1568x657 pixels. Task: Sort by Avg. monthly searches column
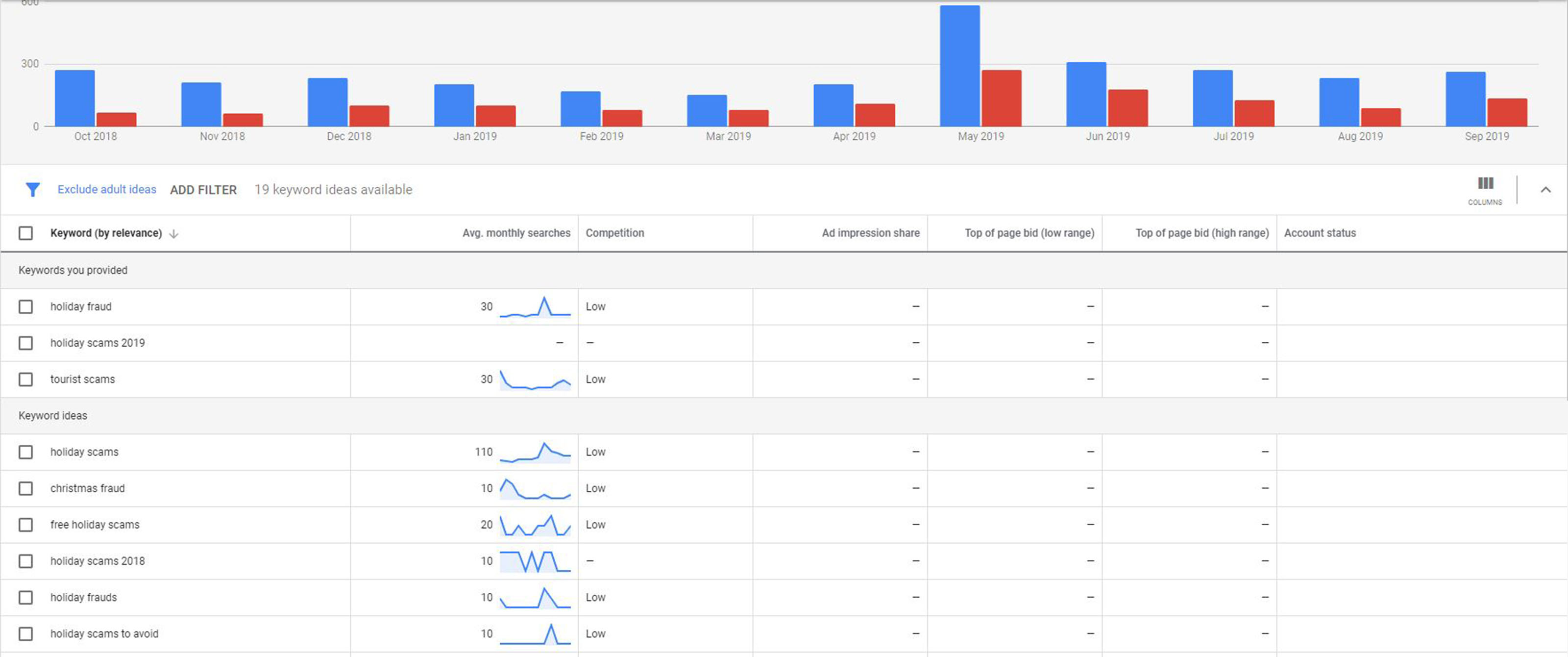(516, 233)
